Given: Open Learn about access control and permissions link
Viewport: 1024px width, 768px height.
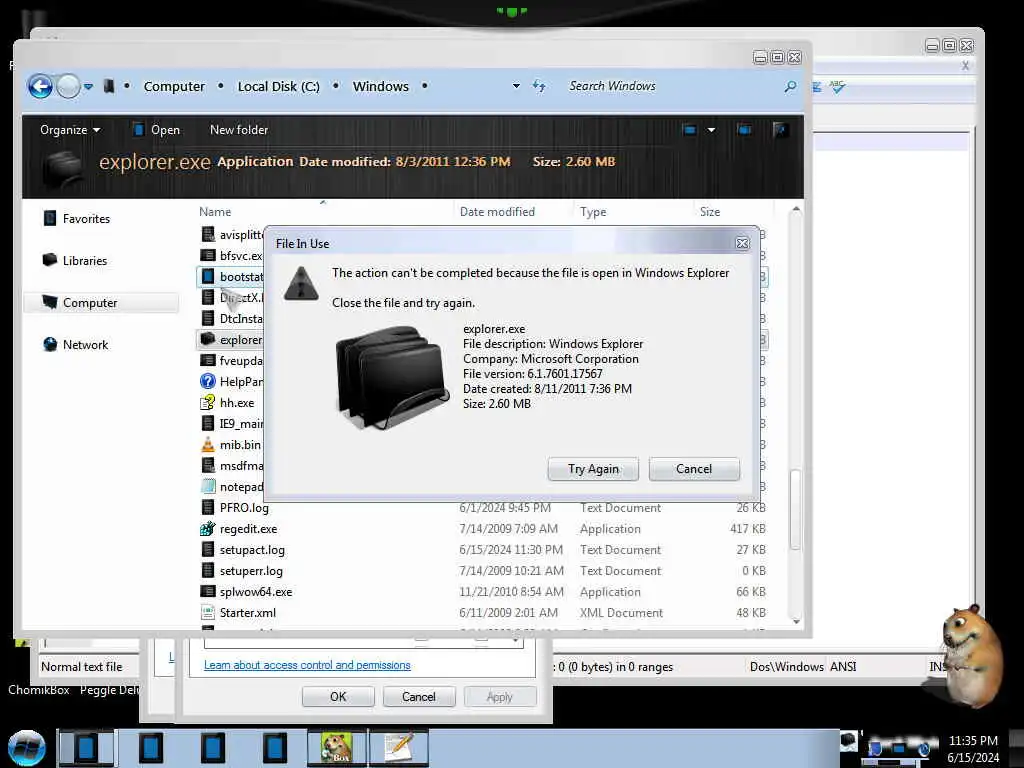Looking at the screenshot, I should coord(307,665).
